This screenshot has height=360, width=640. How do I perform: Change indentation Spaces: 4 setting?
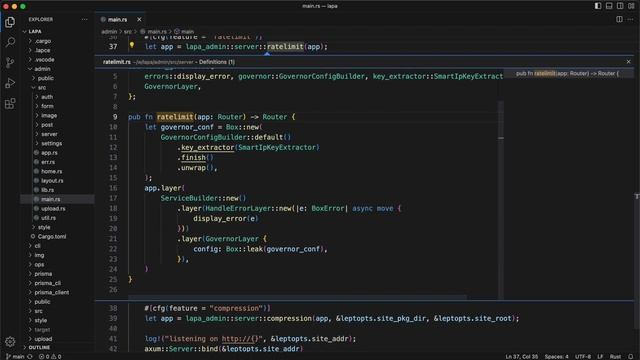pos(556,356)
